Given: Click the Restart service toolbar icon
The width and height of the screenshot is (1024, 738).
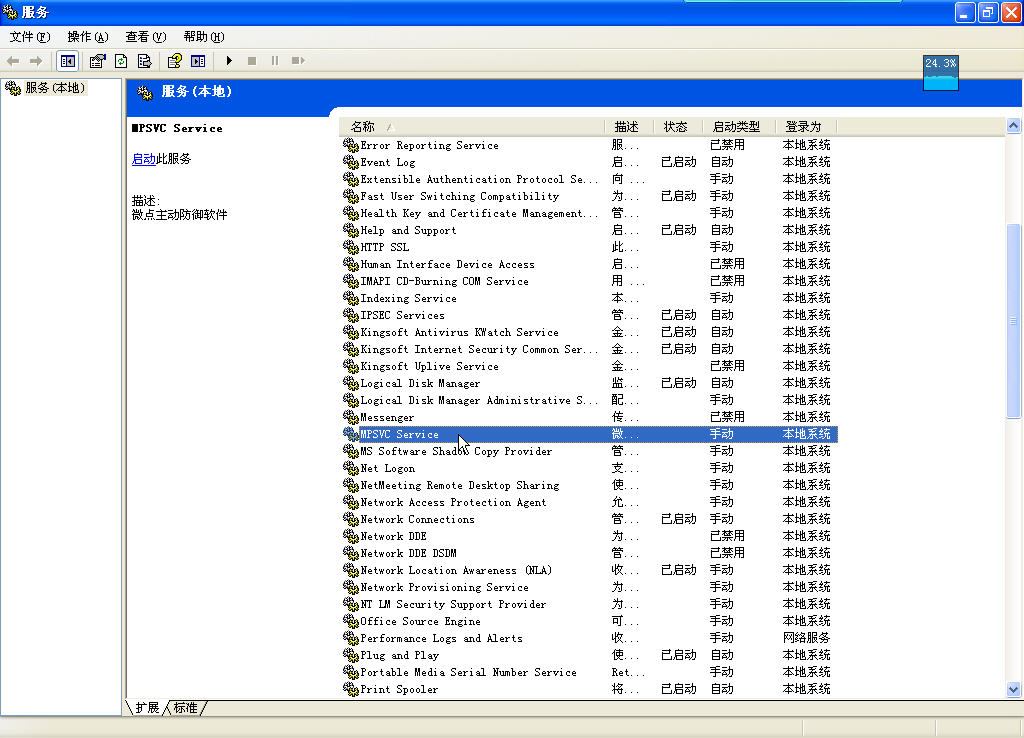Looking at the screenshot, I should click(x=298, y=61).
